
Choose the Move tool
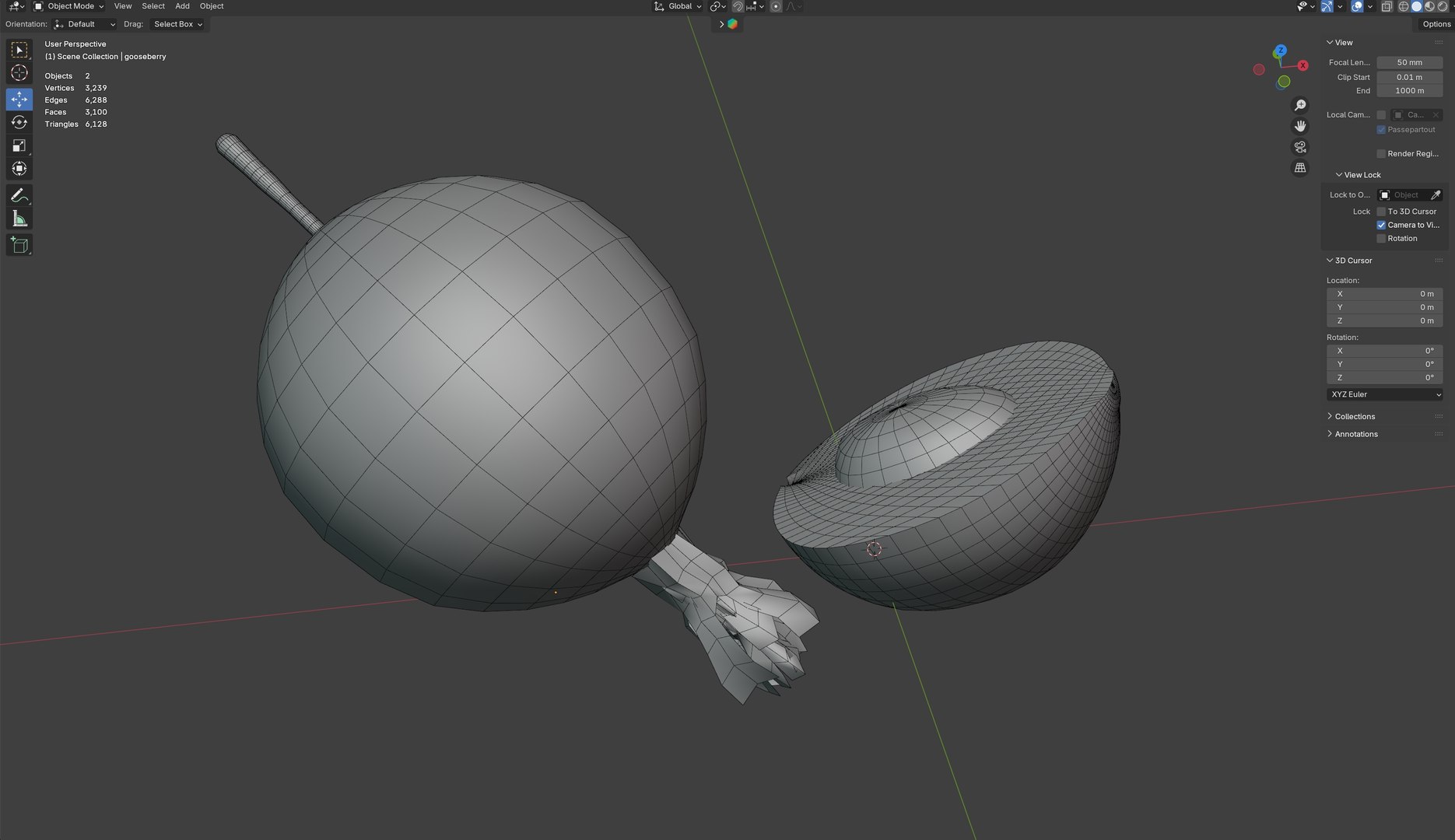pos(19,99)
